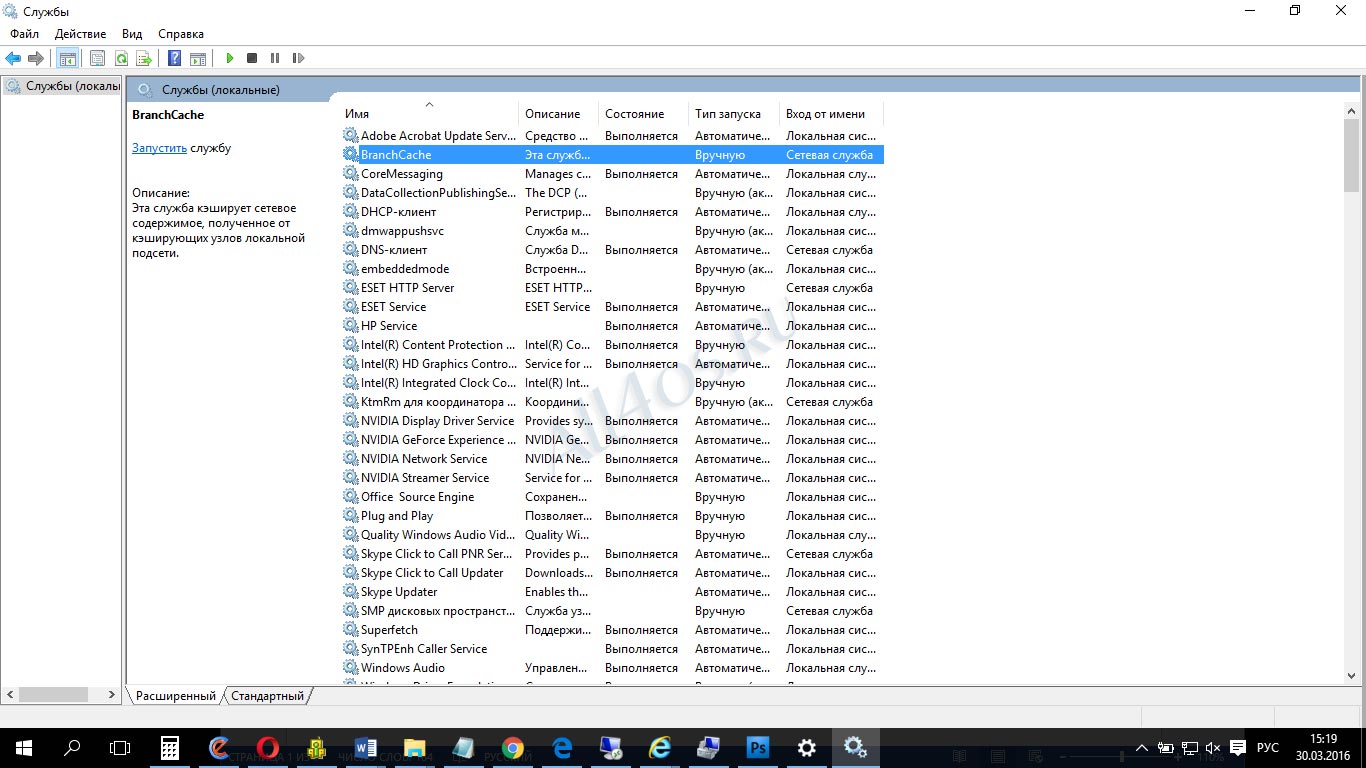Click the gear icon beside CoreMessaging
This screenshot has width=1366, height=768.
[x=350, y=173]
